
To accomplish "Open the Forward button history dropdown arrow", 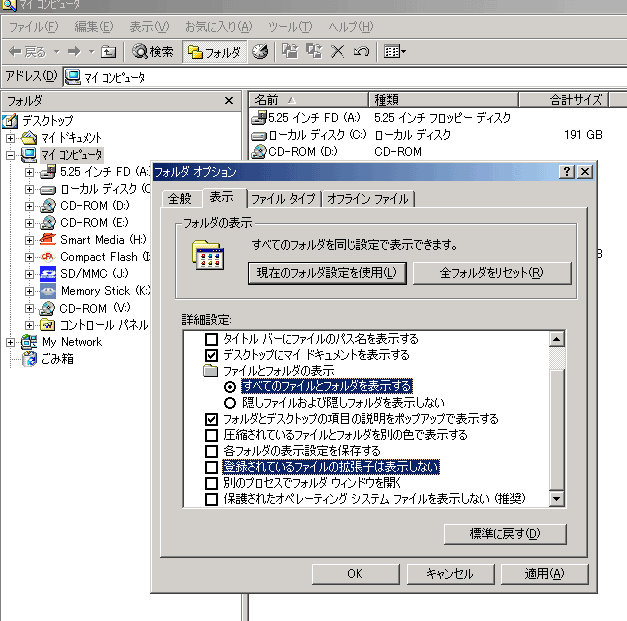I will 91,52.
